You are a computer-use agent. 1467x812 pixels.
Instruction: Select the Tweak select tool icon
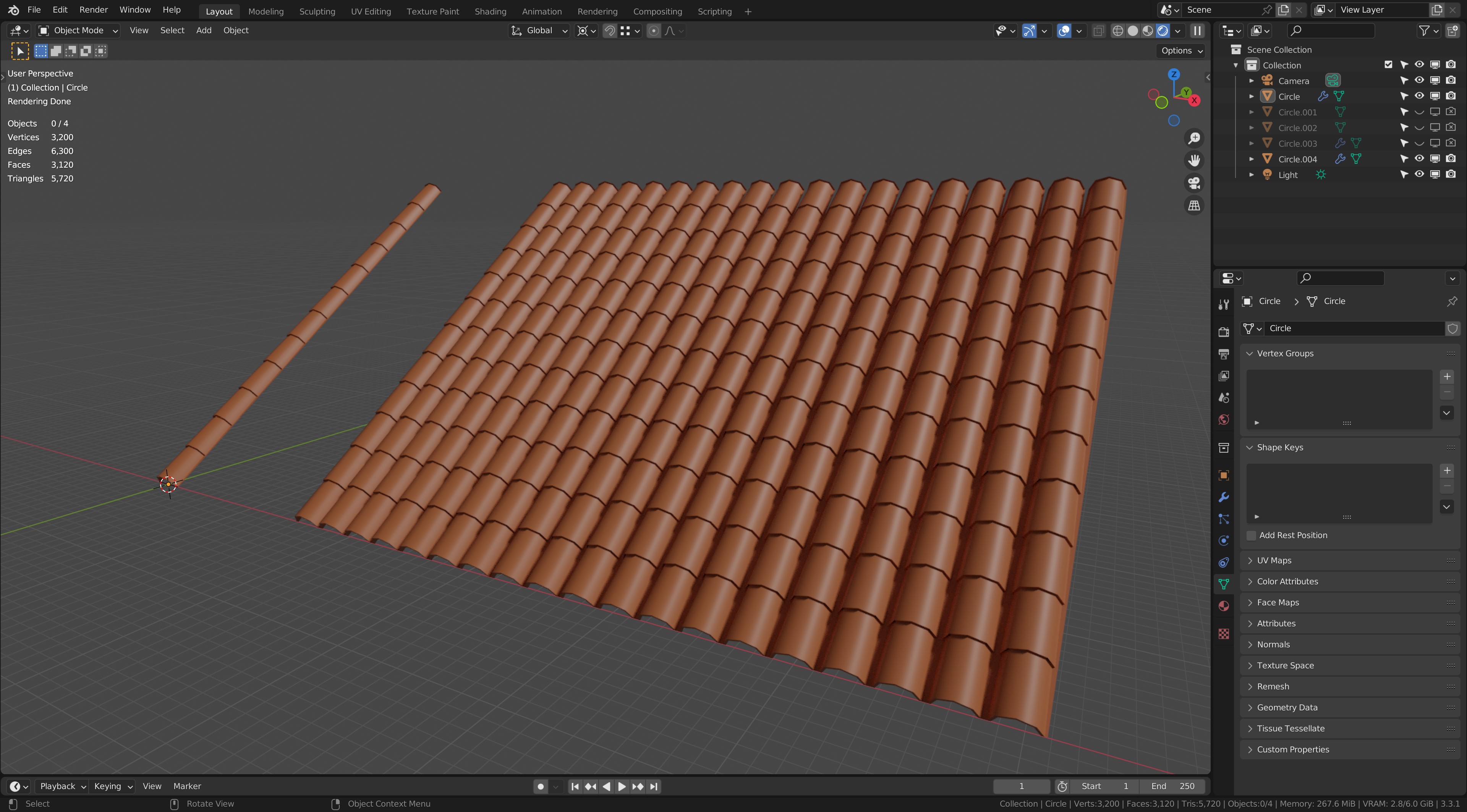pyautogui.click(x=20, y=51)
